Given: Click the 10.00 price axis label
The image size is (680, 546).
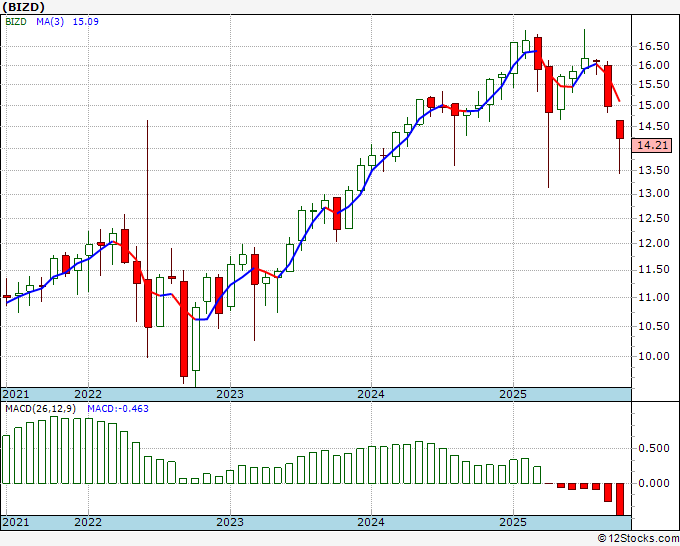Looking at the screenshot, I should 654,356.
